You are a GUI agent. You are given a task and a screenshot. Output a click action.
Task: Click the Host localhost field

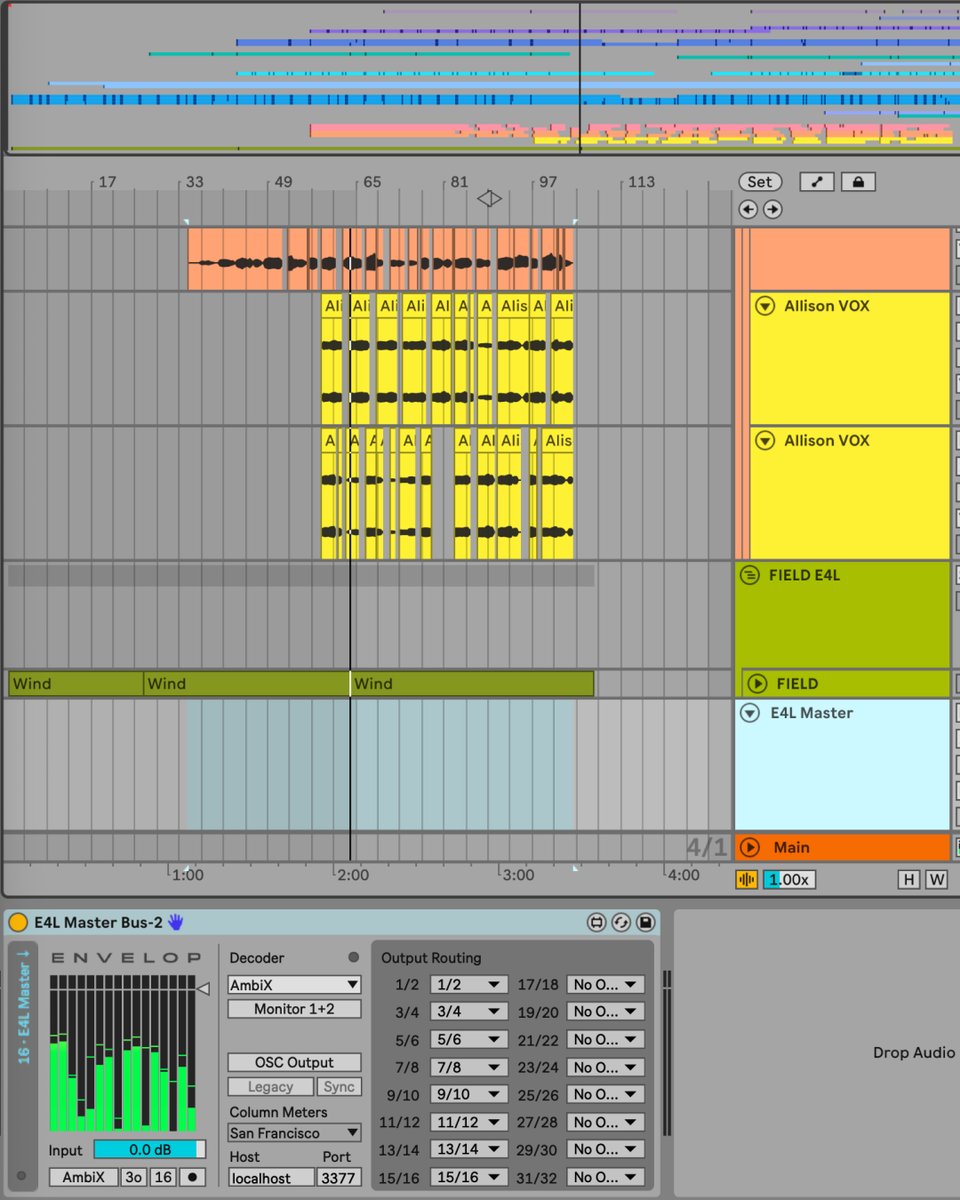[272, 1178]
